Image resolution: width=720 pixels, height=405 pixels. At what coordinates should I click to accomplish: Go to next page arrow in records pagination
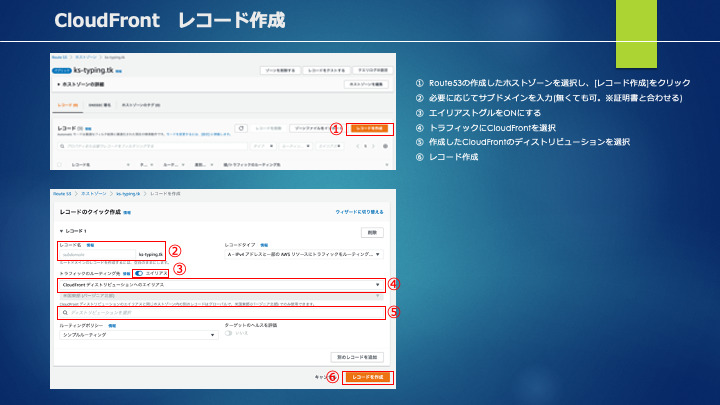click(x=373, y=146)
